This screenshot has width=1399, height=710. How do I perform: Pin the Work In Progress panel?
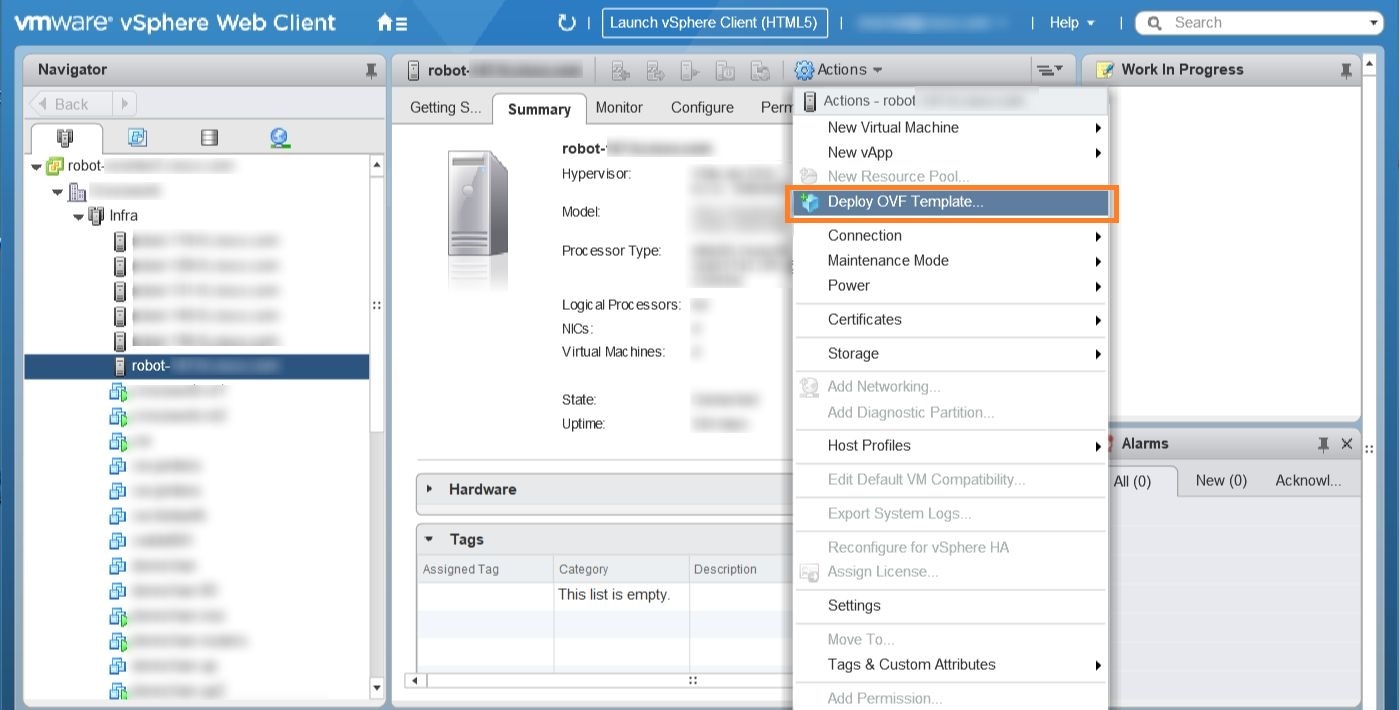[1346, 70]
